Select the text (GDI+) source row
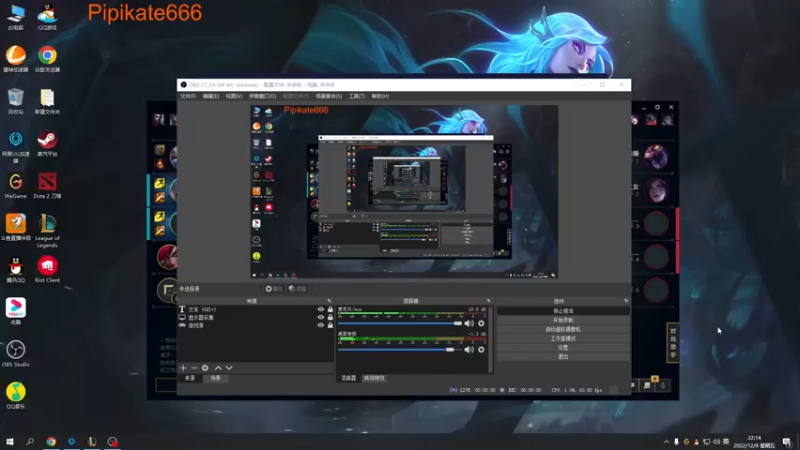 pos(256,309)
